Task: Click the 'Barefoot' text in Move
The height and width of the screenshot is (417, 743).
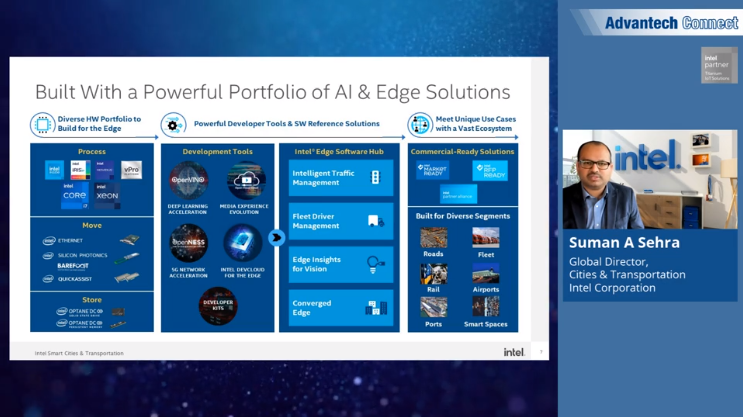Action: point(72,266)
